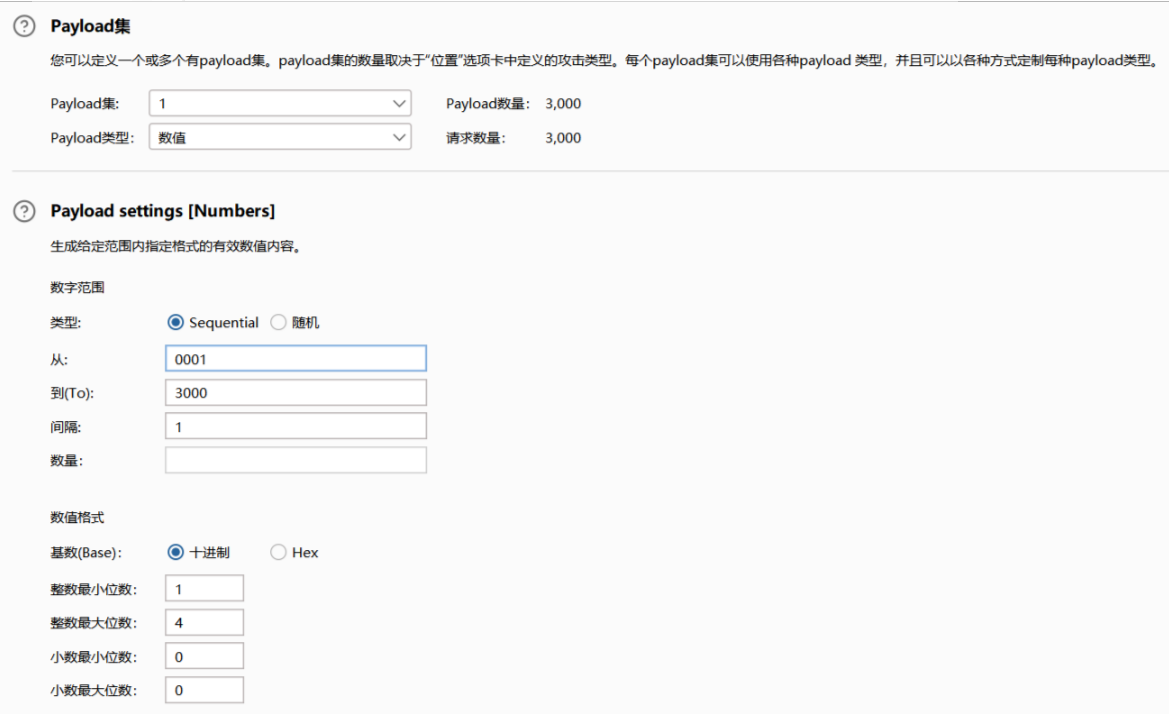This screenshot has width=1169, height=714.
Task: Select the Sequential number type option
Action: click(x=176, y=322)
